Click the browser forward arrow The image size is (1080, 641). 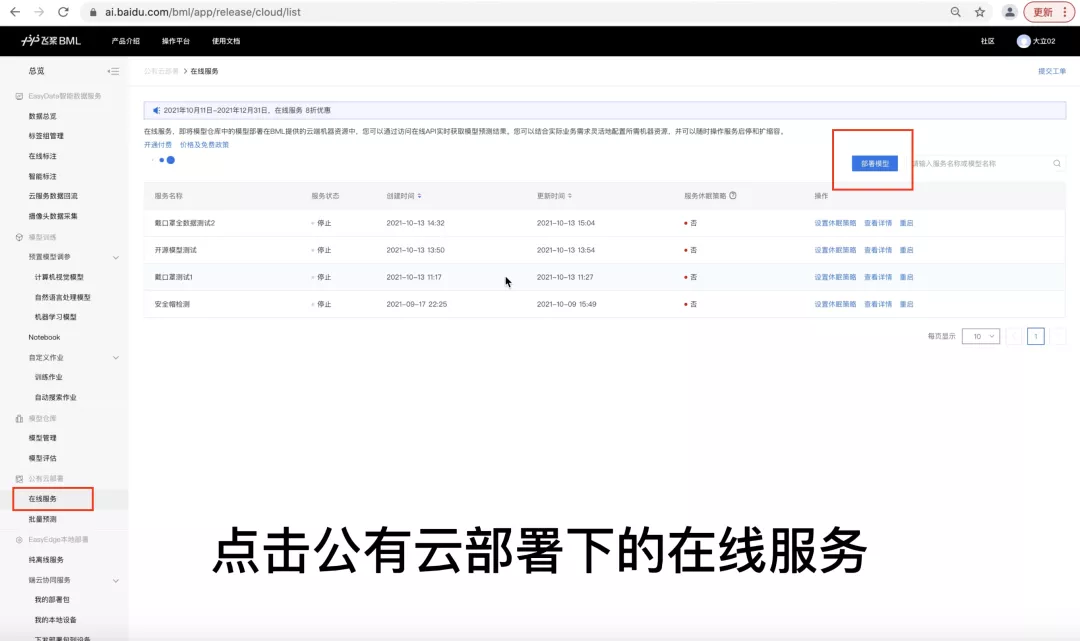(x=39, y=12)
